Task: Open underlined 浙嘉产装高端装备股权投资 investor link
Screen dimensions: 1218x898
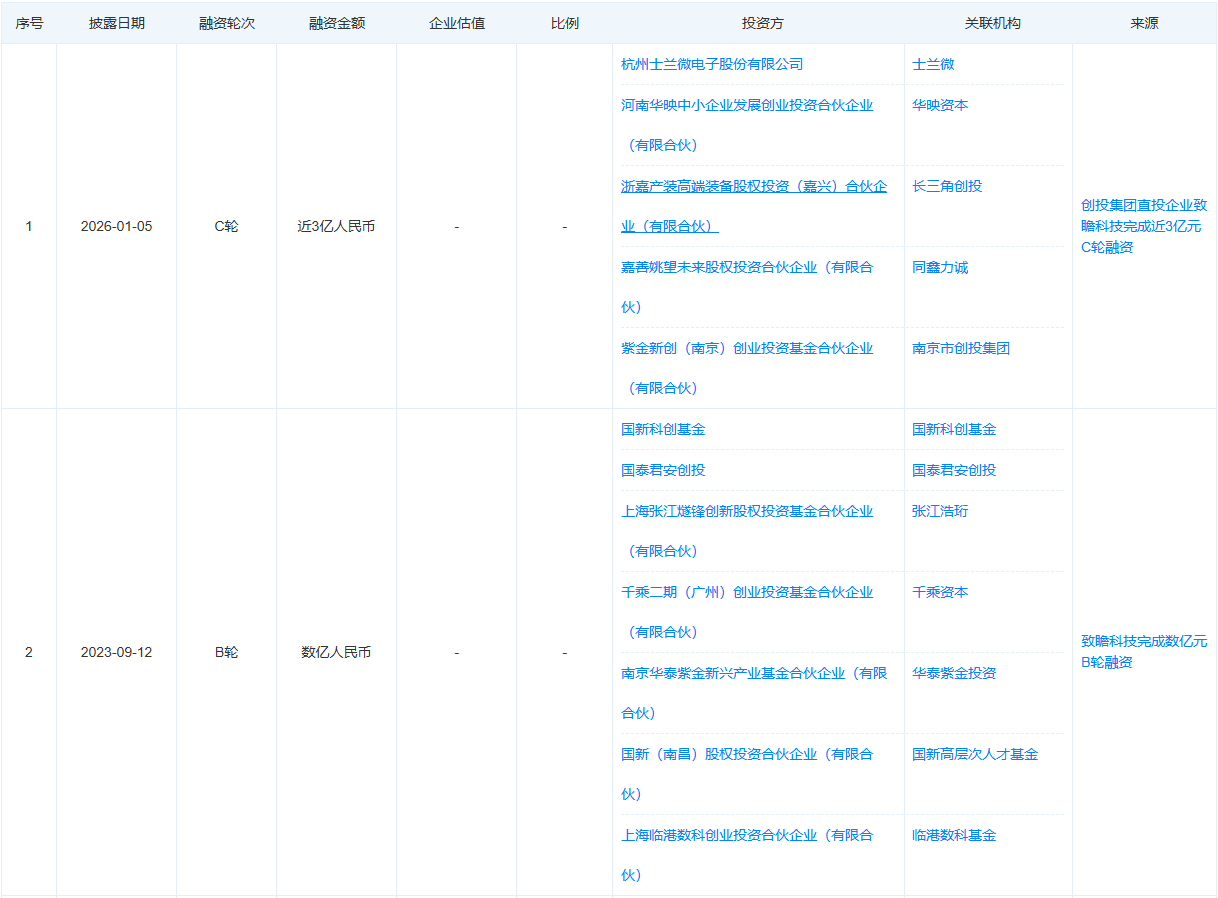Action: [753, 186]
